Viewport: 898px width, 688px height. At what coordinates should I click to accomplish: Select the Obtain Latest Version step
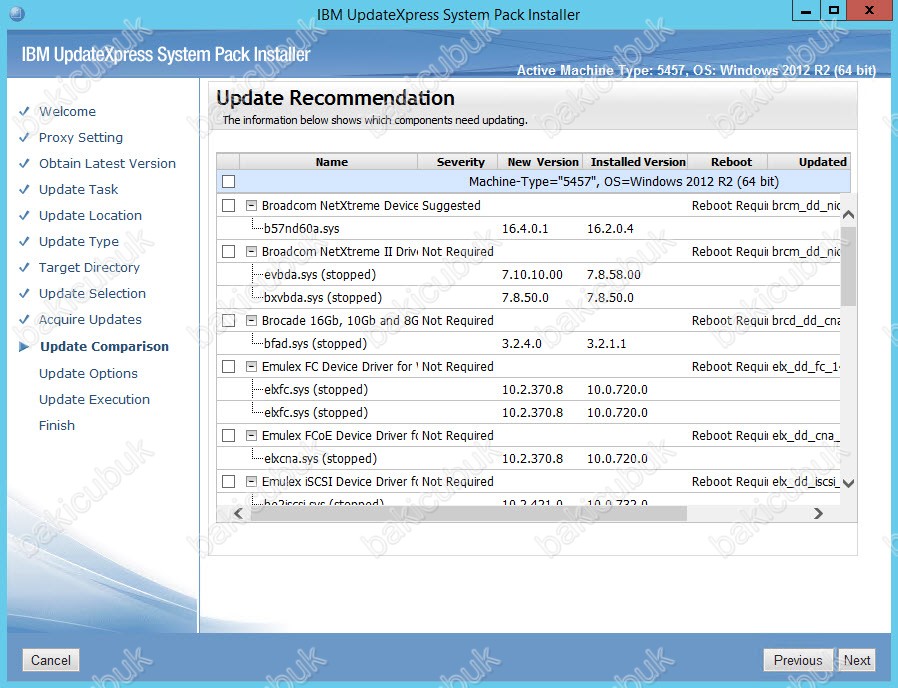tap(107, 163)
